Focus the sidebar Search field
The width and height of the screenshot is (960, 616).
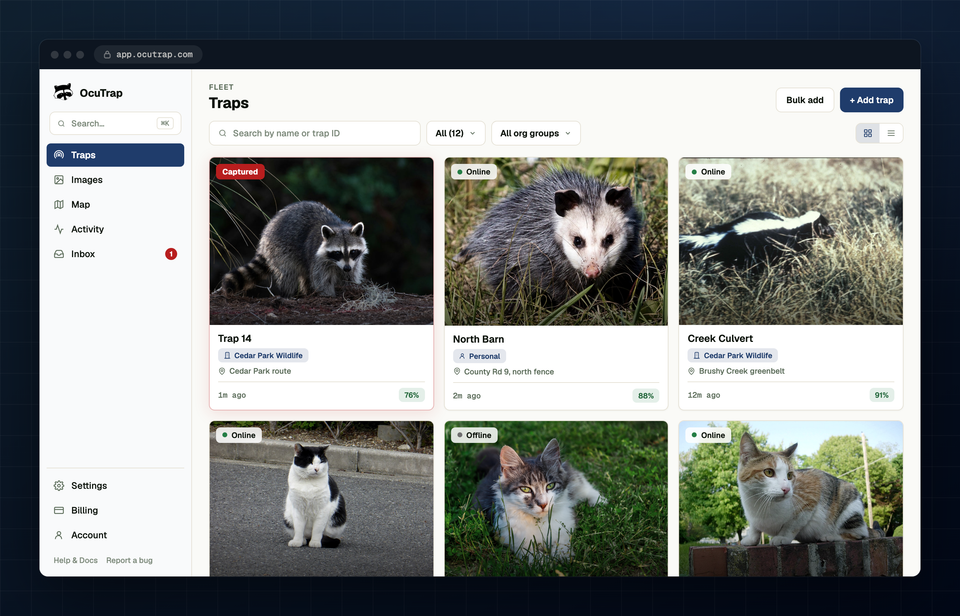point(115,123)
